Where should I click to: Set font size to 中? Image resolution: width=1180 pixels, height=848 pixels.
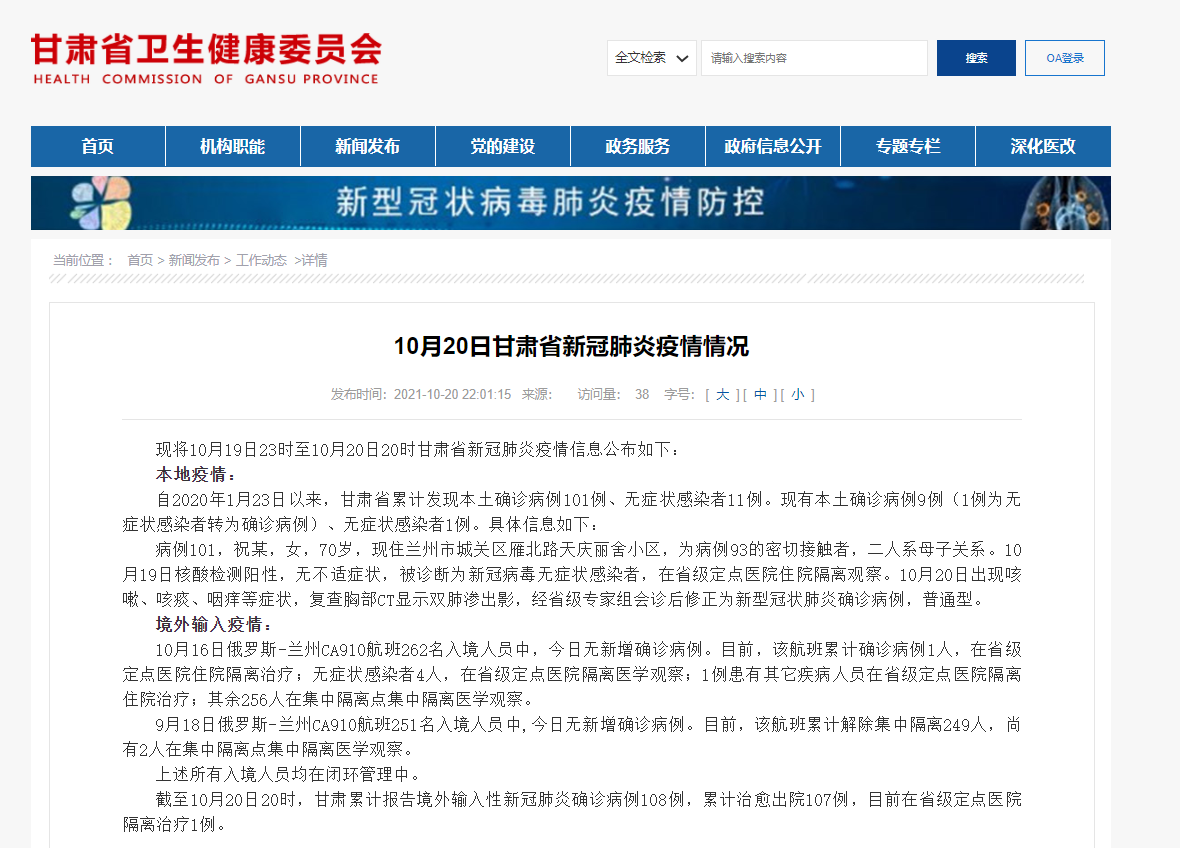(760, 394)
